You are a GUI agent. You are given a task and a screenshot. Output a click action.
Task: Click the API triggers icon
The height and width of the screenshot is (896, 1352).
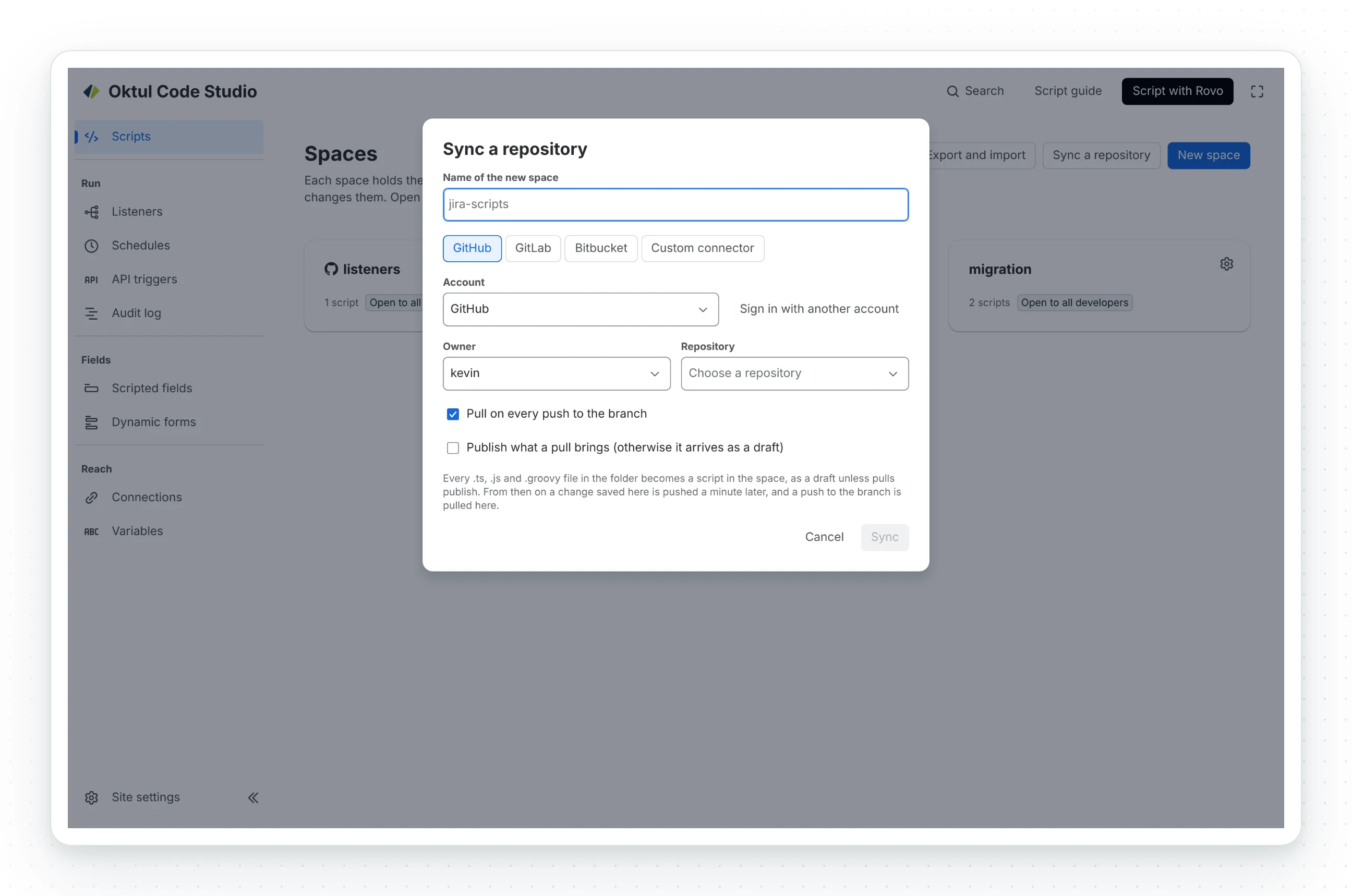pyautogui.click(x=91, y=280)
